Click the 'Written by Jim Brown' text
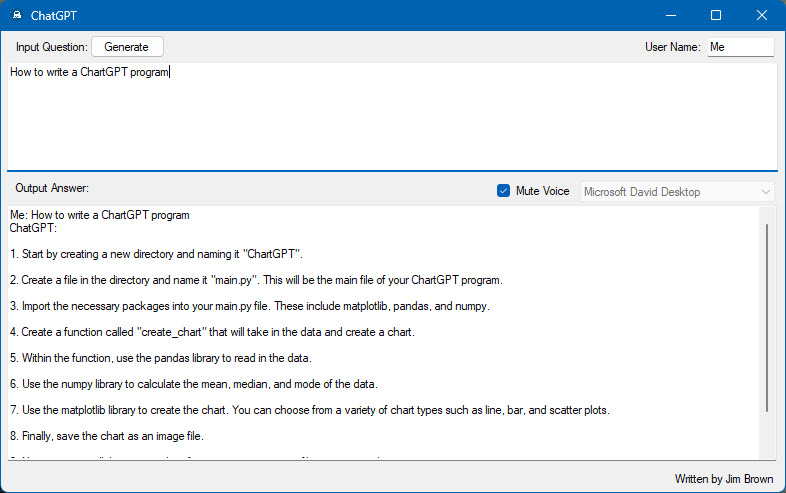The width and height of the screenshot is (786, 493). [x=724, y=479]
